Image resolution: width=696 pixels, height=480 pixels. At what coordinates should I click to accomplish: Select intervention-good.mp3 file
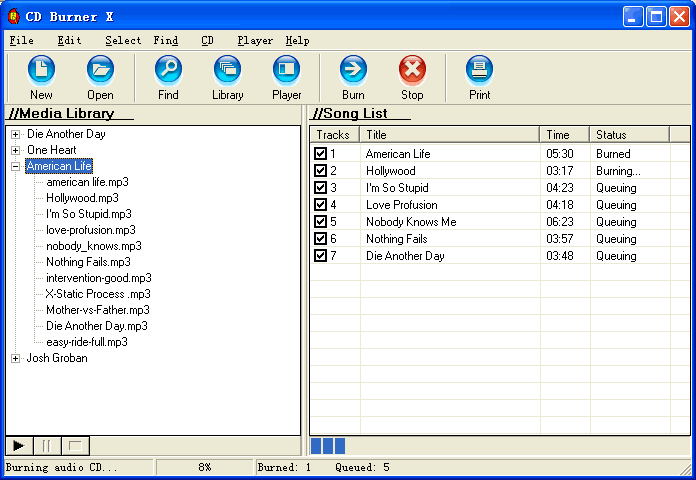click(x=99, y=278)
